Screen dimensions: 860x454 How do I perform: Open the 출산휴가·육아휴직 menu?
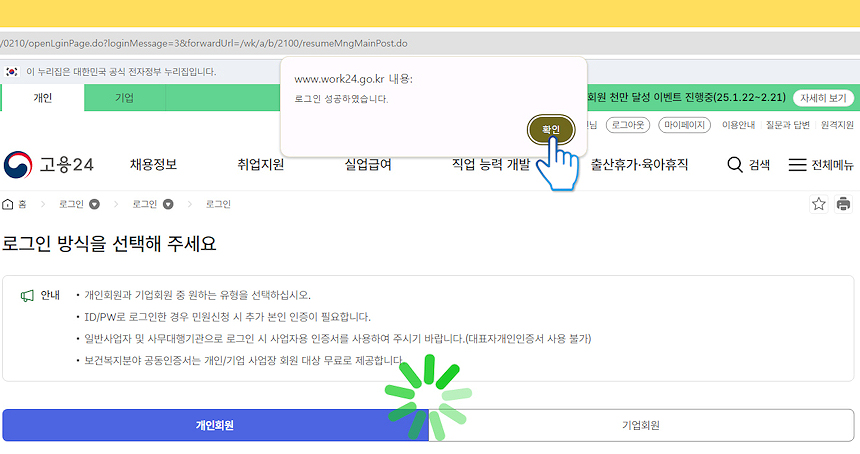click(x=639, y=164)
